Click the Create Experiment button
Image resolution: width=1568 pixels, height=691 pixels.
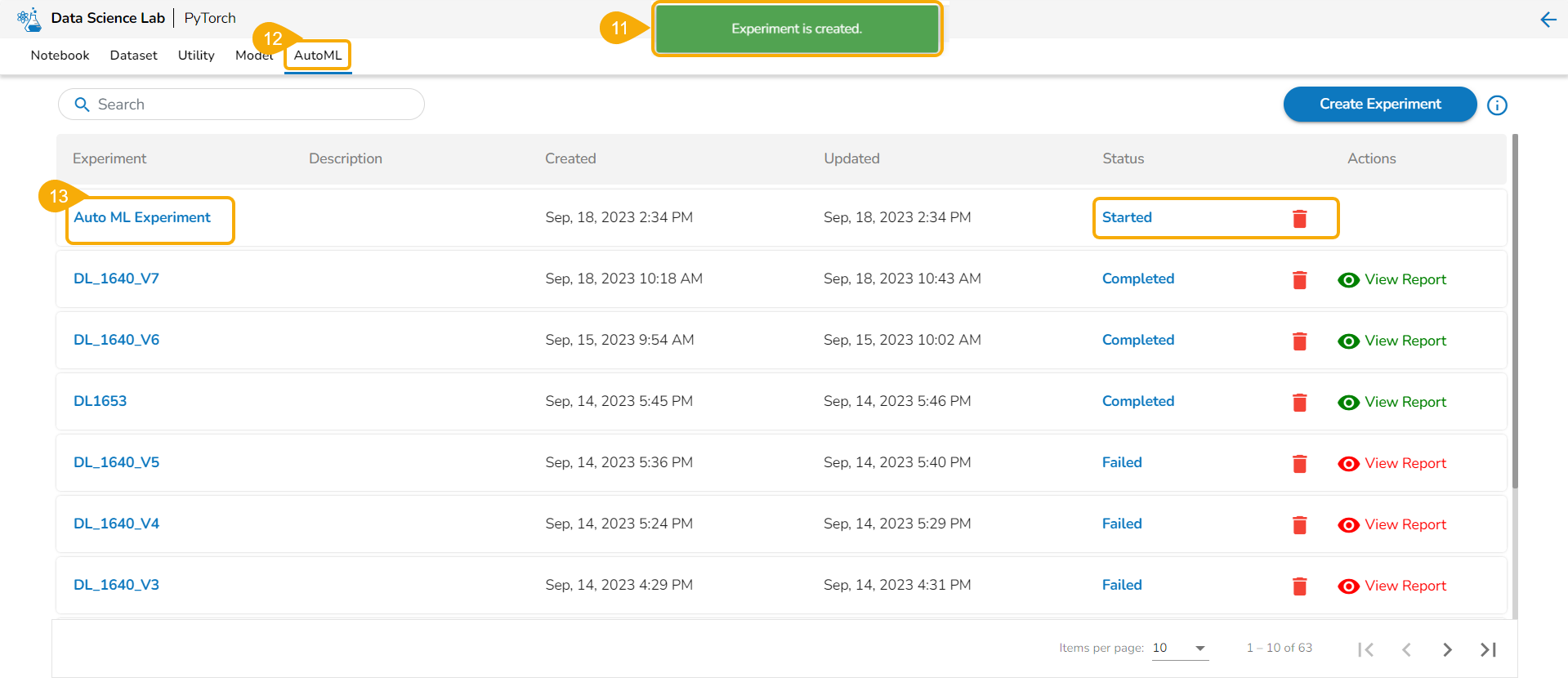click(x=1379, y=105)
